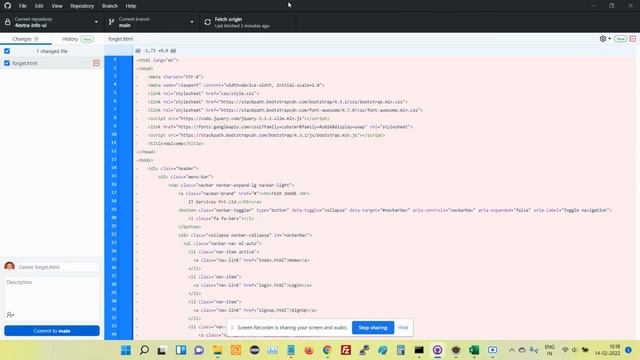Viewport: 640px width, 360px height.
Task: Open the diff settings gear icon
Action: click(x=603, y=38)
